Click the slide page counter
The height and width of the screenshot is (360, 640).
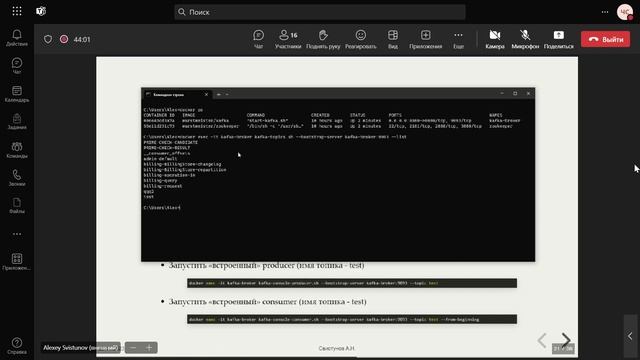563,349
